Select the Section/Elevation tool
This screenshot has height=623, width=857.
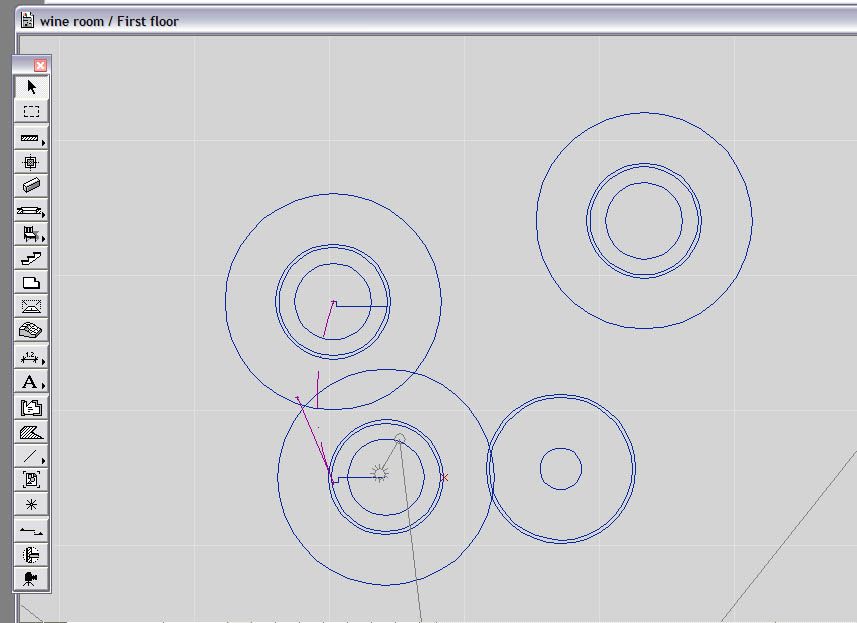[31, 530]
